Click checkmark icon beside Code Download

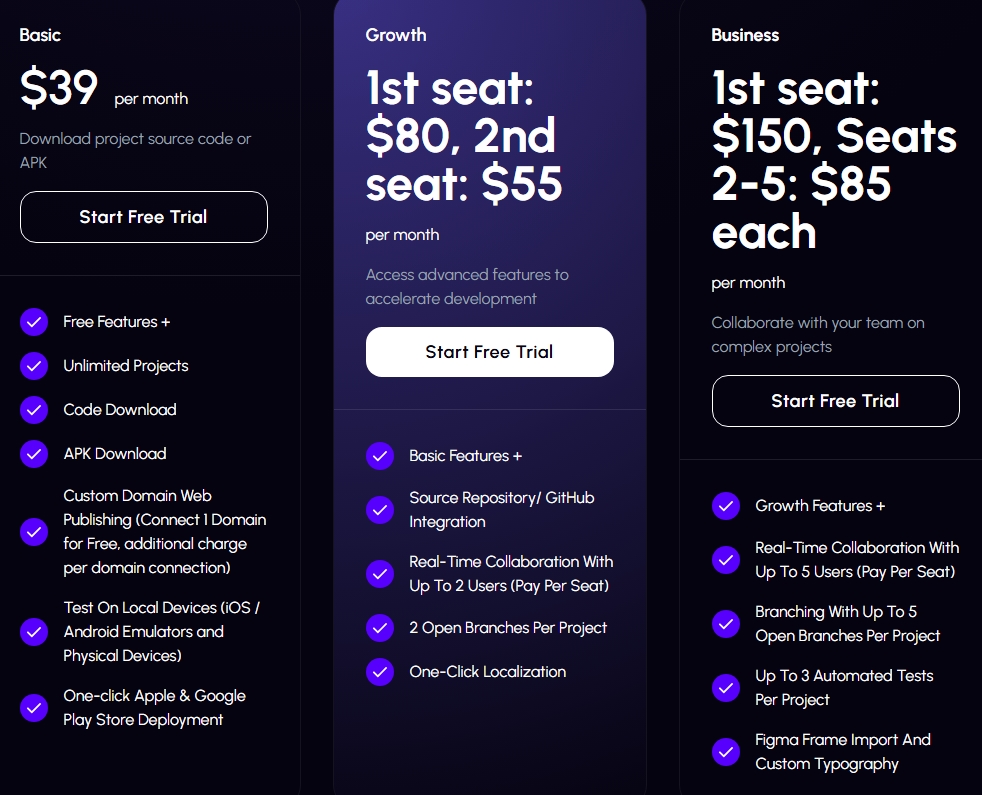point(34,410)
